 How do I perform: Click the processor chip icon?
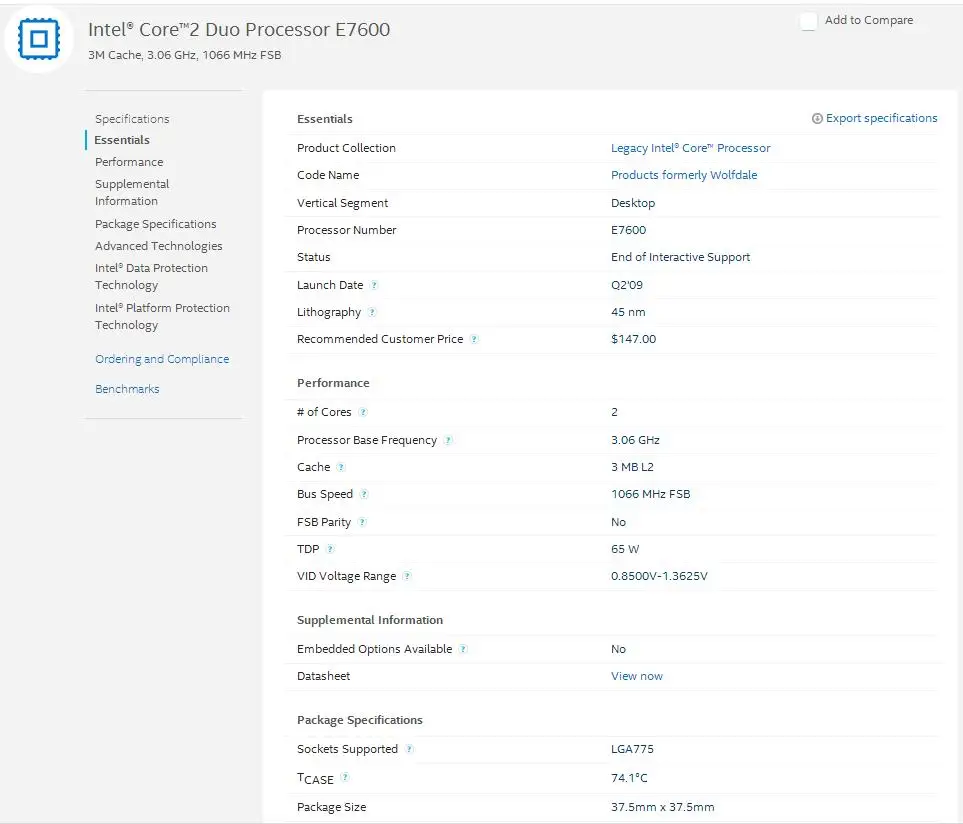pos(39,39)
